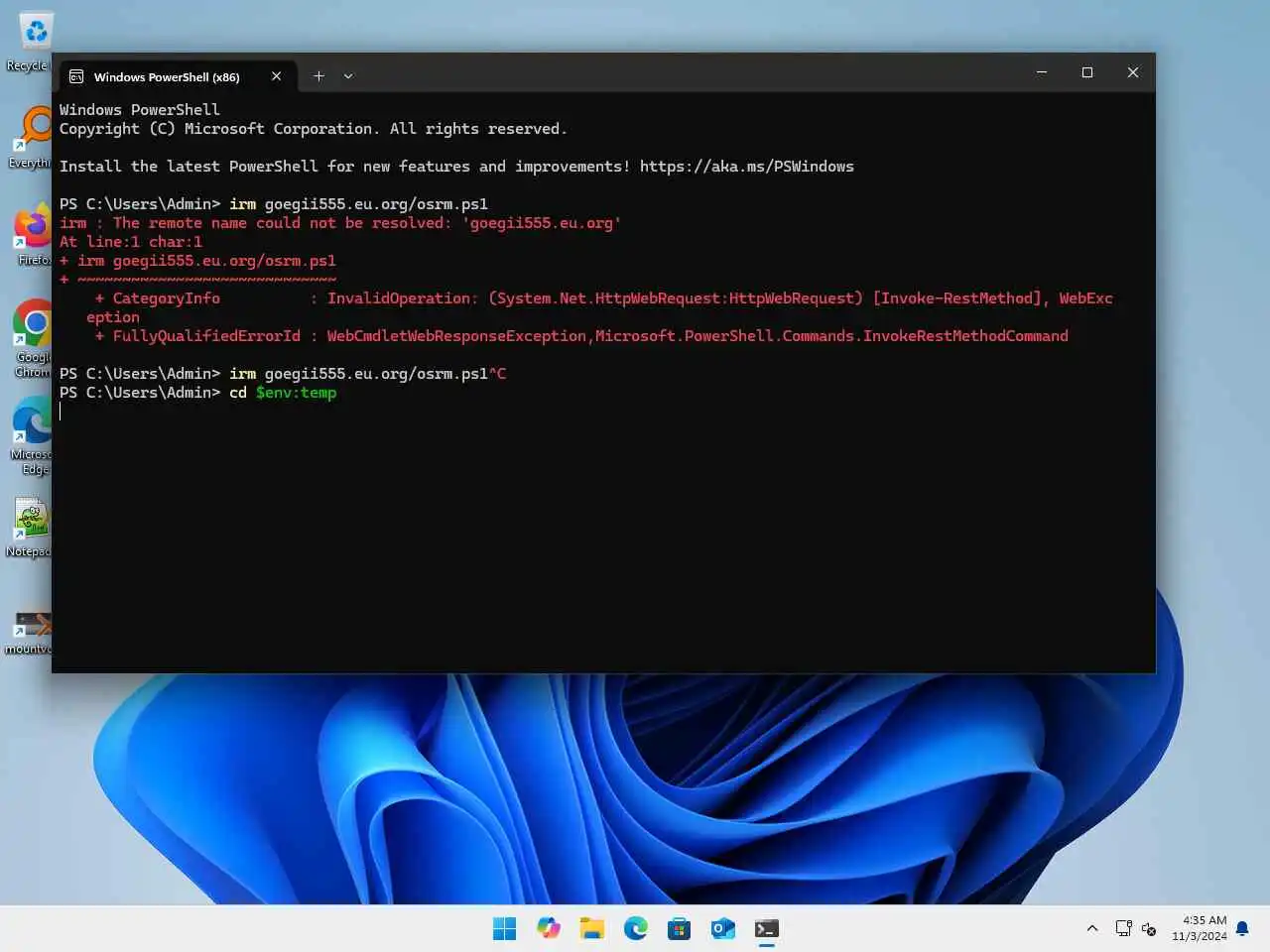Open Microsoft Store from the taskbar
The width and height of the screenshot is (1270, 952).
(680, 928)
